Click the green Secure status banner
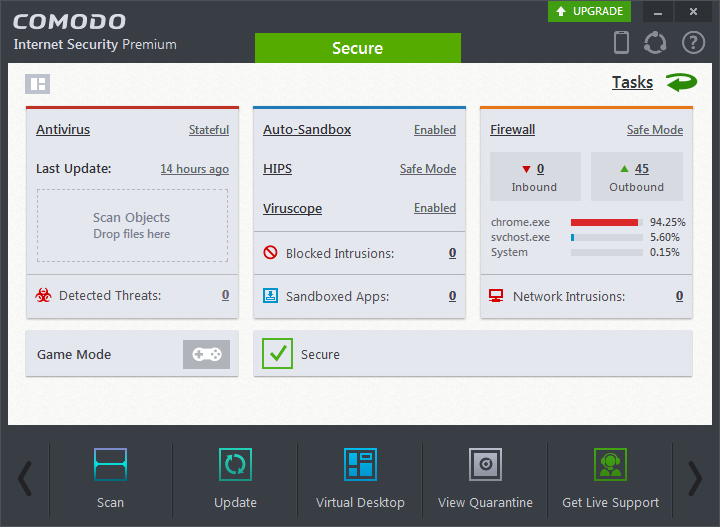Image resolution: width=720 pixels, height=527 pixels. [358, 48]
